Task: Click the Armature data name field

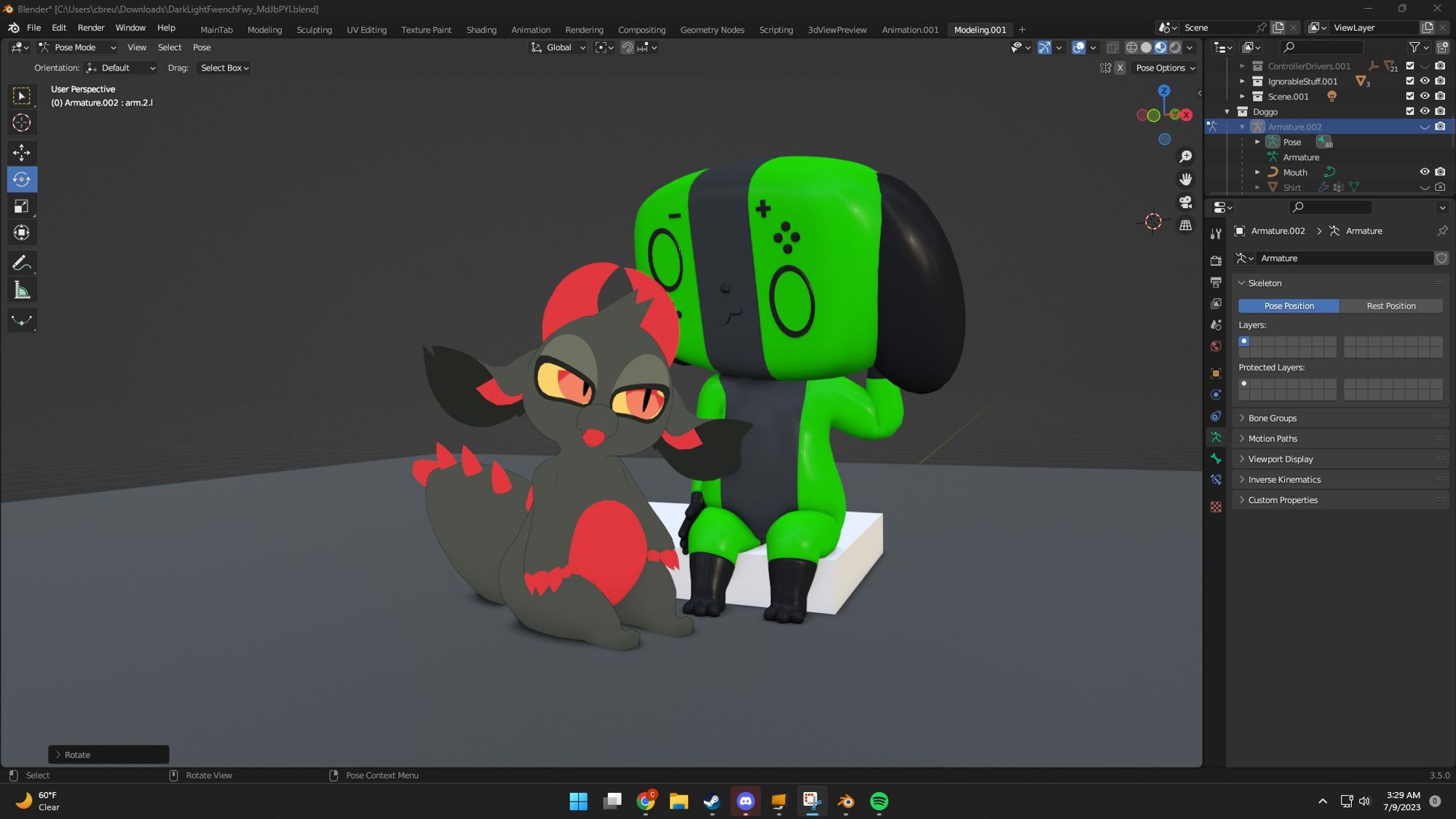Action: click(1345, 258)
